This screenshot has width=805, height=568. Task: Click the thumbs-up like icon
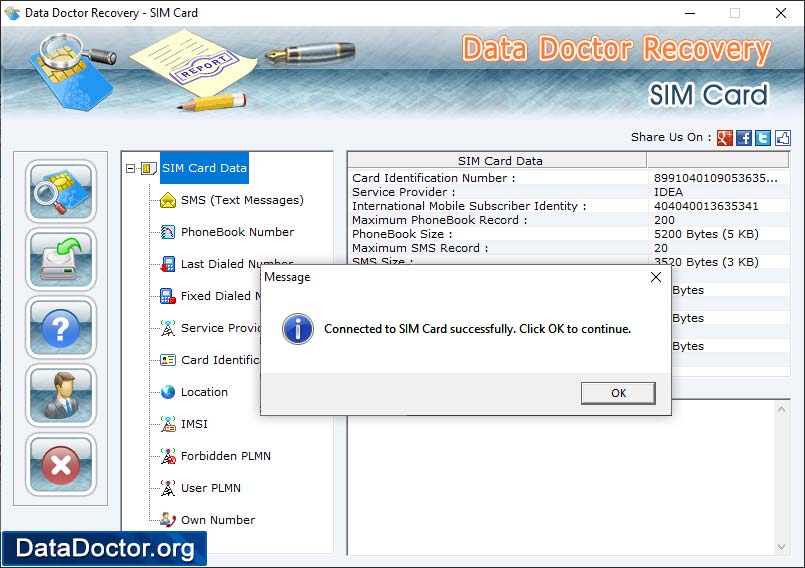click(x=782, y=138)
